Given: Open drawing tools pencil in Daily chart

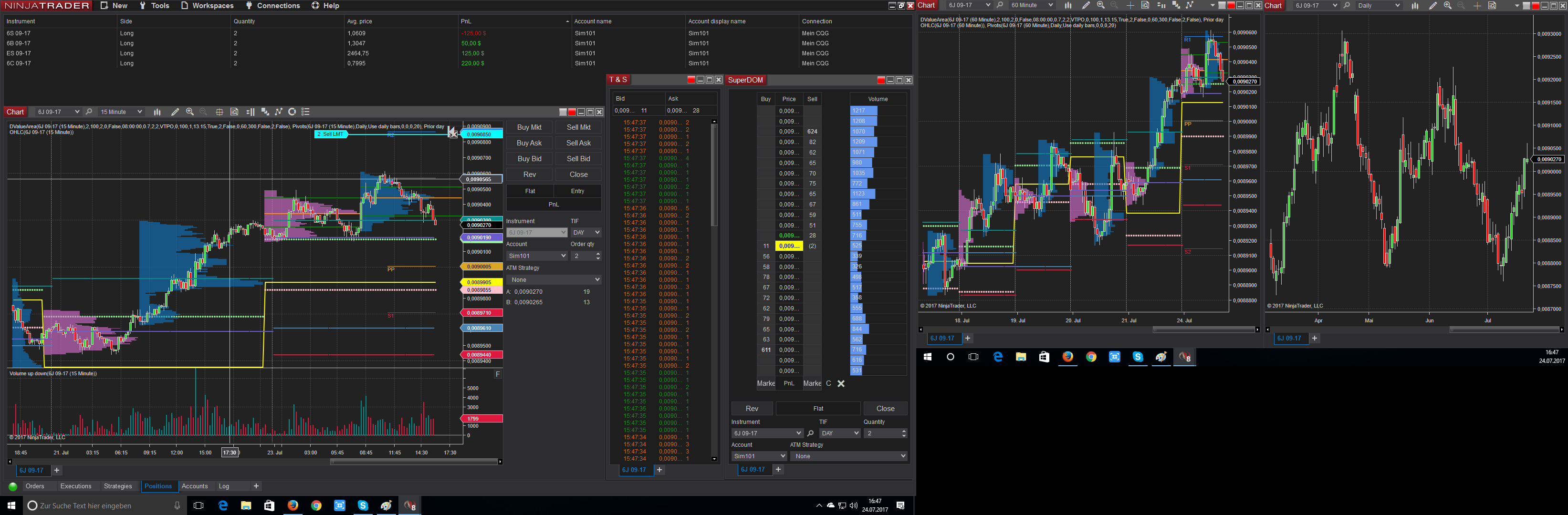Looking at the screenshot, I should coord(1433,5).
